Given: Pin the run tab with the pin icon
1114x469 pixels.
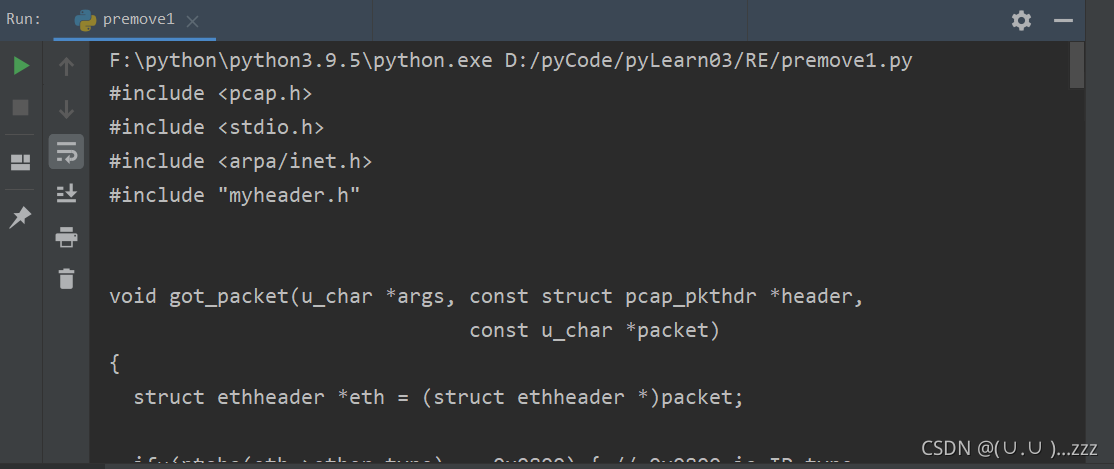Looking at the screenshot, I should click(21, 217).
